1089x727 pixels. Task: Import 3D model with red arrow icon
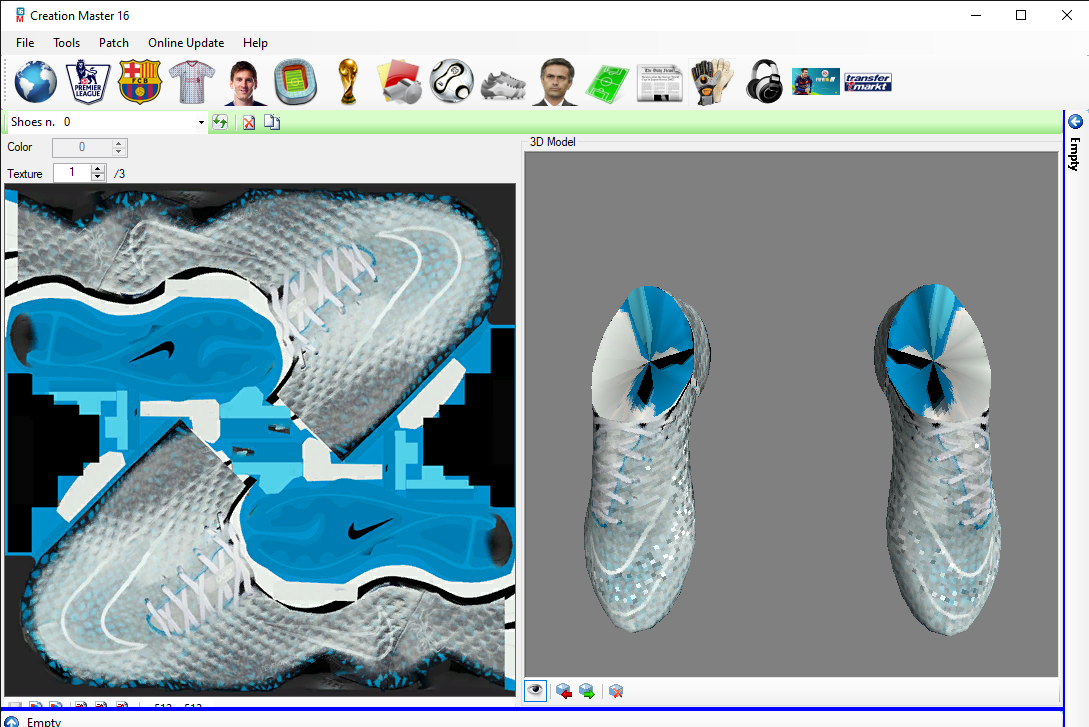click(564, 692)
